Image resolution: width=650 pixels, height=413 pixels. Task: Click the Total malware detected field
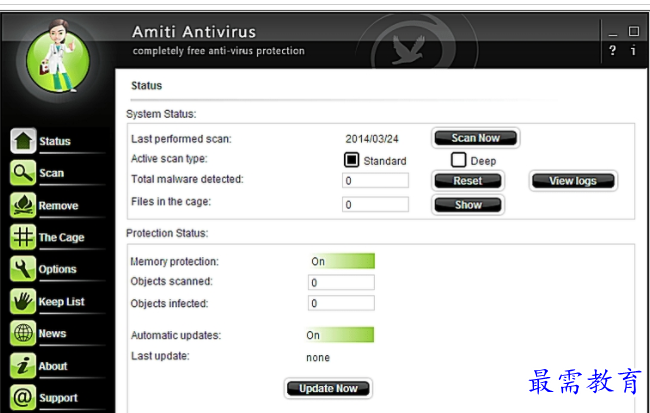[x=375, y=180]
